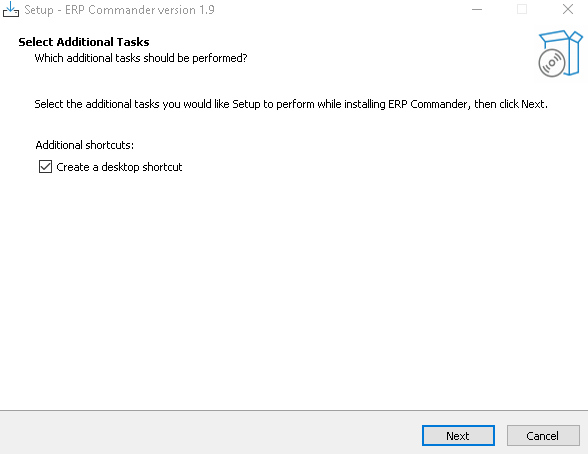Viewport: 588px width, 454px height.
Task: Click the separator line above the footer buttons
Action: point(294,411)
